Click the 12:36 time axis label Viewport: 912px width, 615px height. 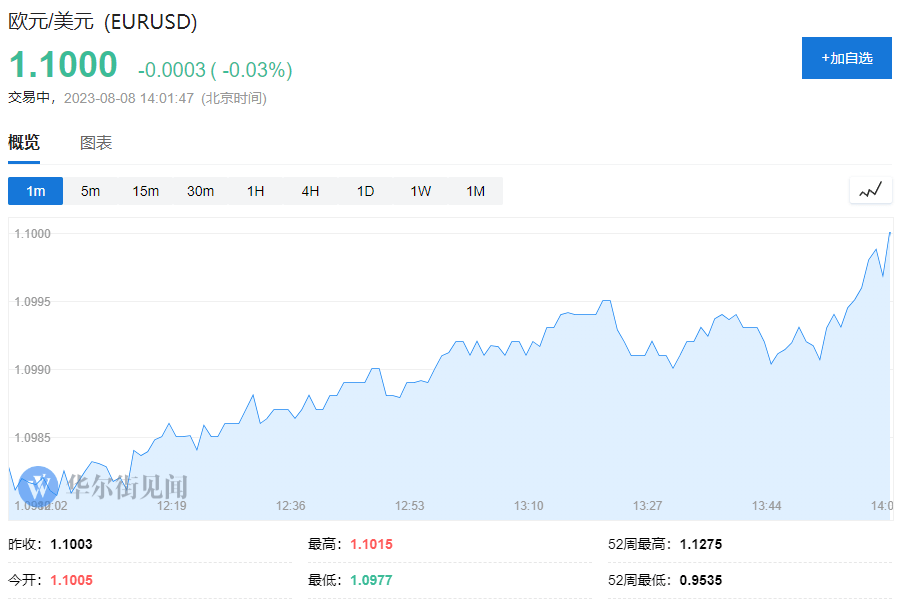pos(291,506)
